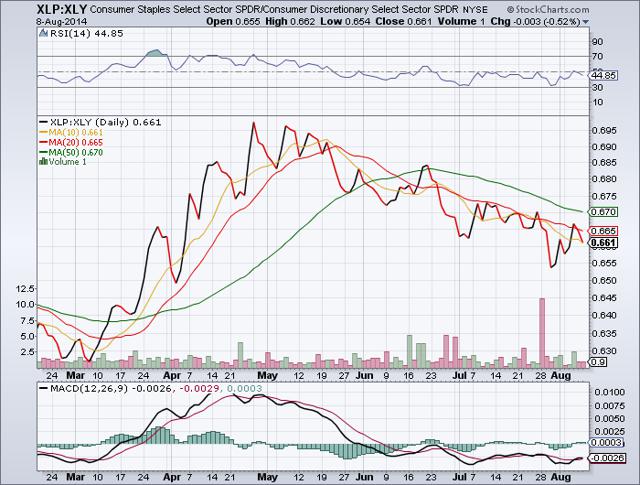Click the -0.0026 MACD value tag
The height and width of the screenshot is (485, 640).
607,458
